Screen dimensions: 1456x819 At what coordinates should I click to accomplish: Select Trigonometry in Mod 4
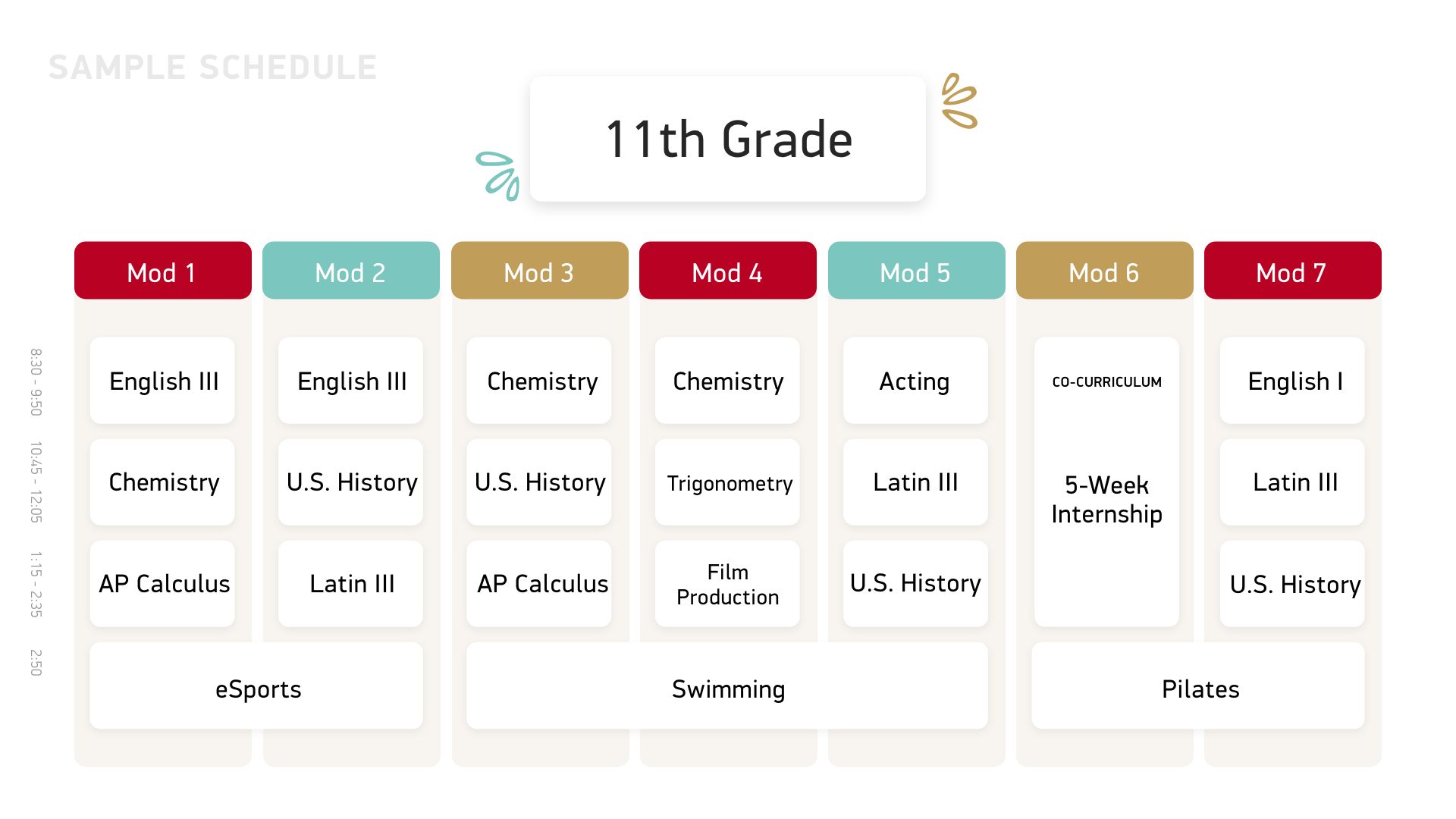pyautogui.click(x=727, y=482)
